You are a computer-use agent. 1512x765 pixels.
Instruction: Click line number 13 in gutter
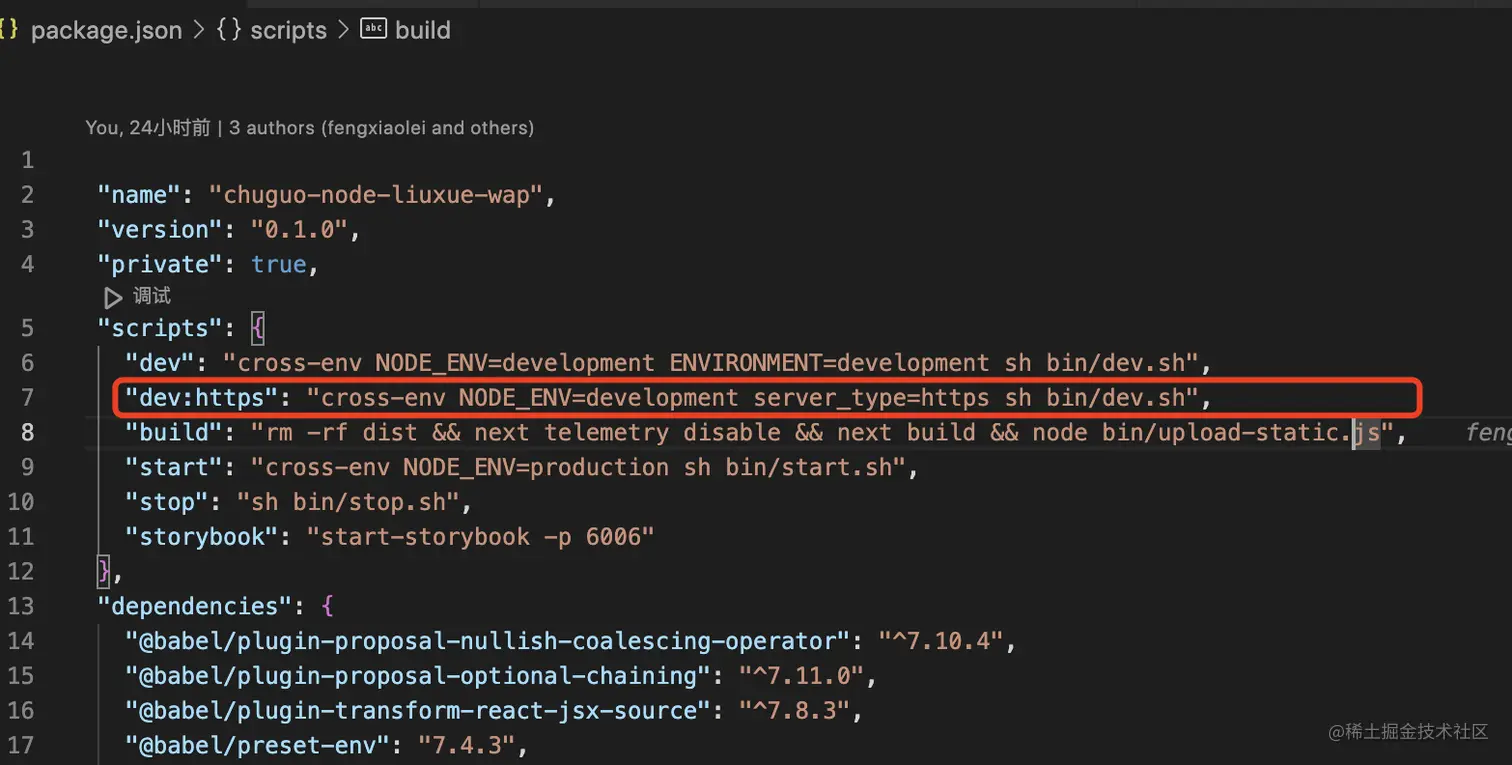(20, 606)
